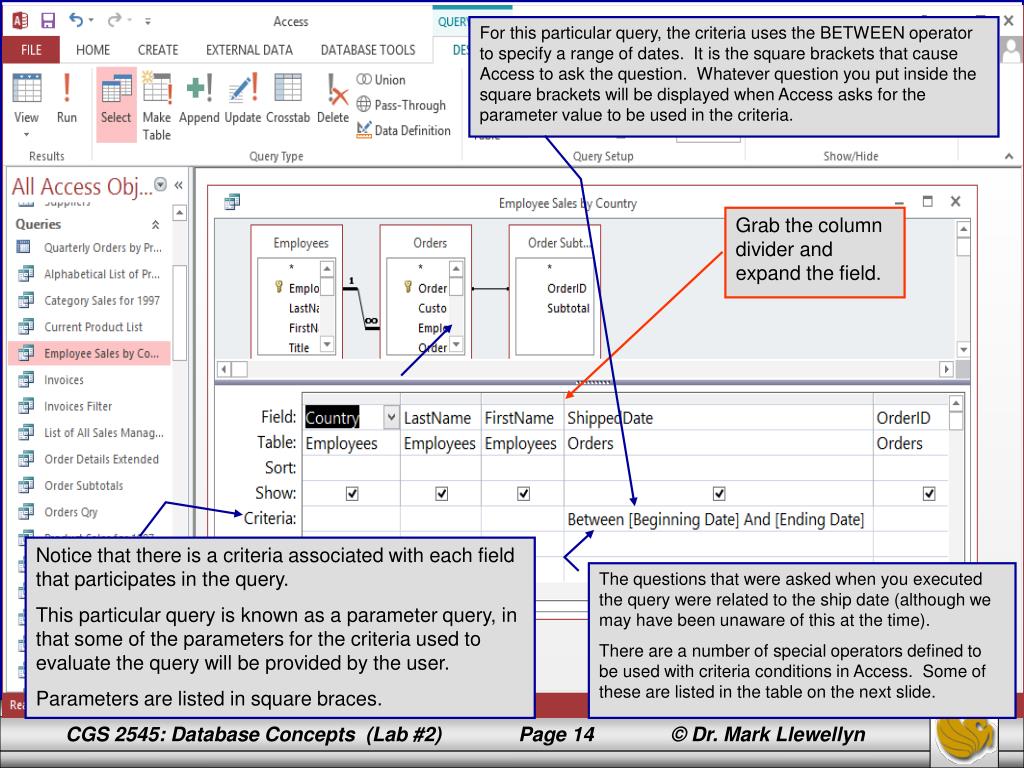Click scroll-down arrow of Employees field list
Image resolution: width=1024 pixels, height=768 pixels.
pyautogui.click(x=327, y=344)
